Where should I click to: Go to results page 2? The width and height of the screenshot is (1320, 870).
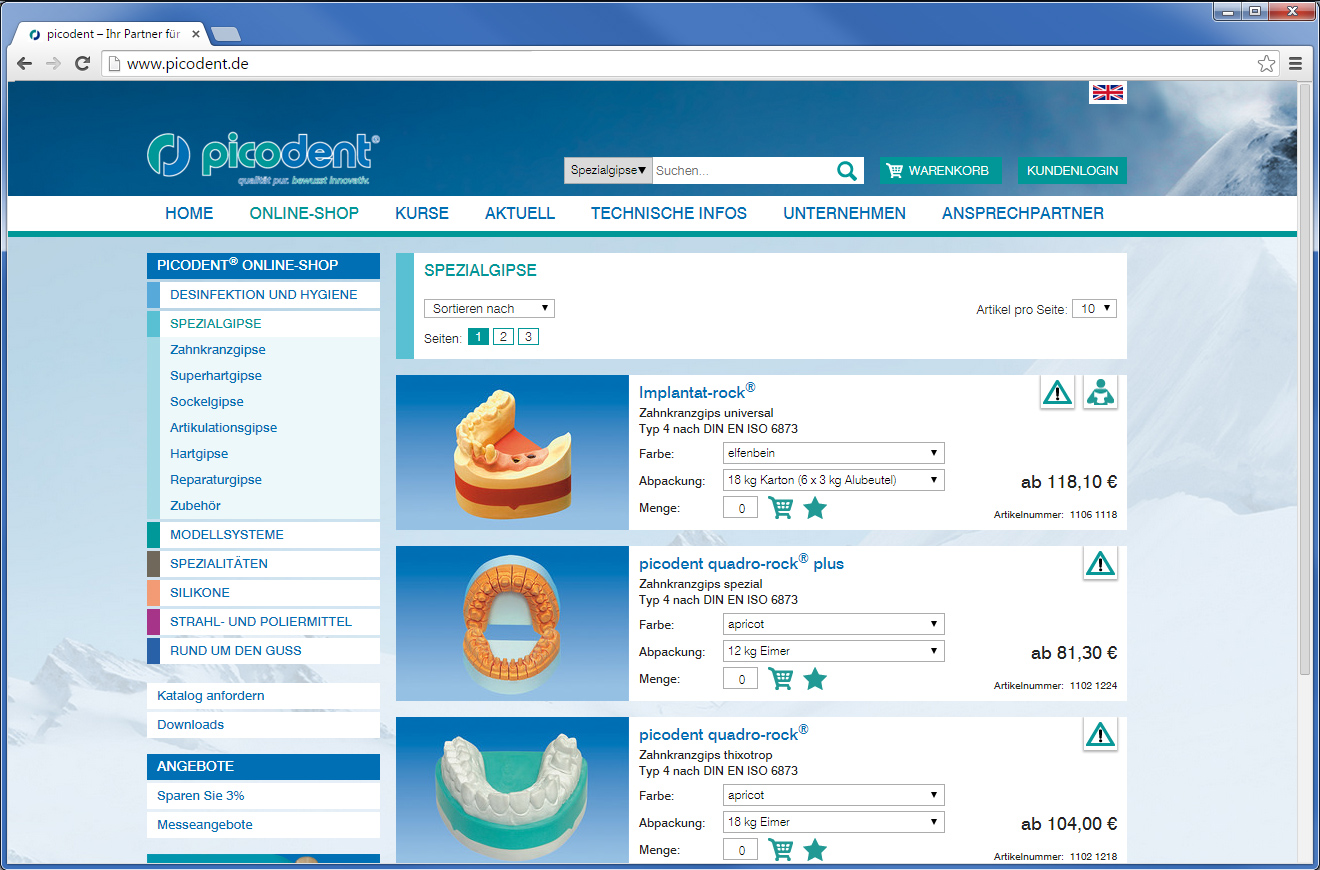click(503, 337)
